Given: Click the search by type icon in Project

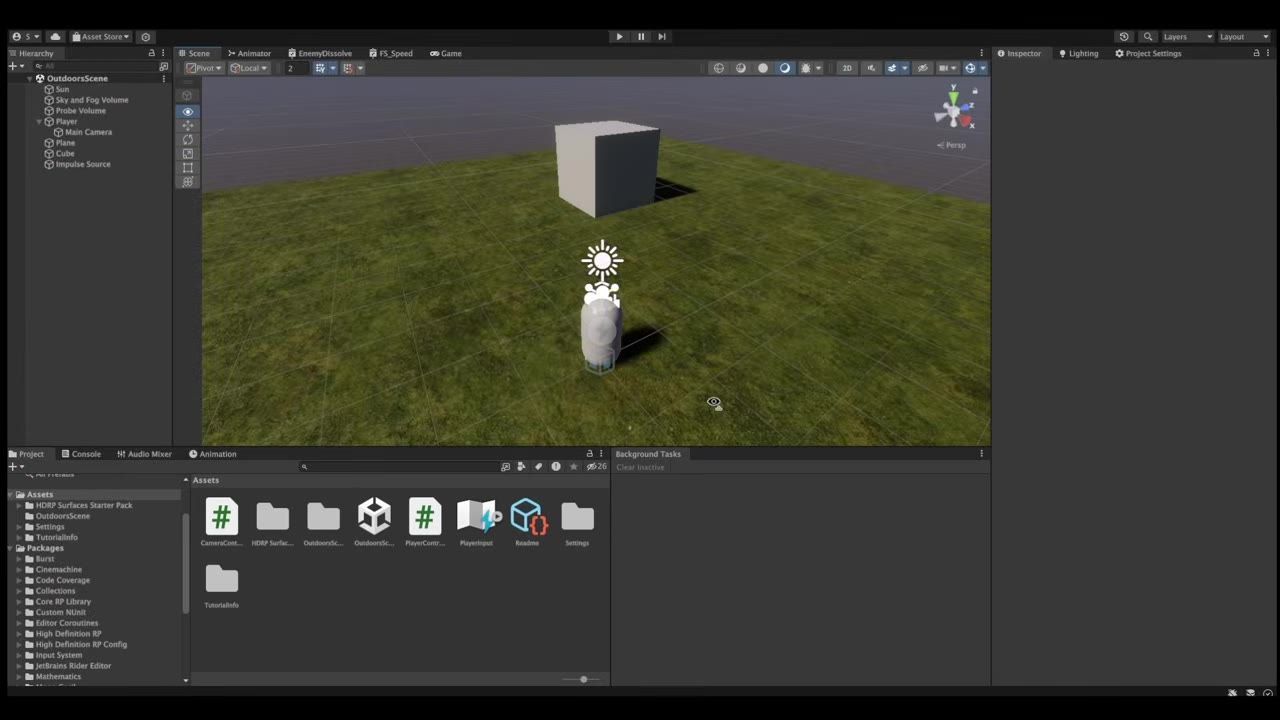Looking at the screenshot, I should [522, 467].
